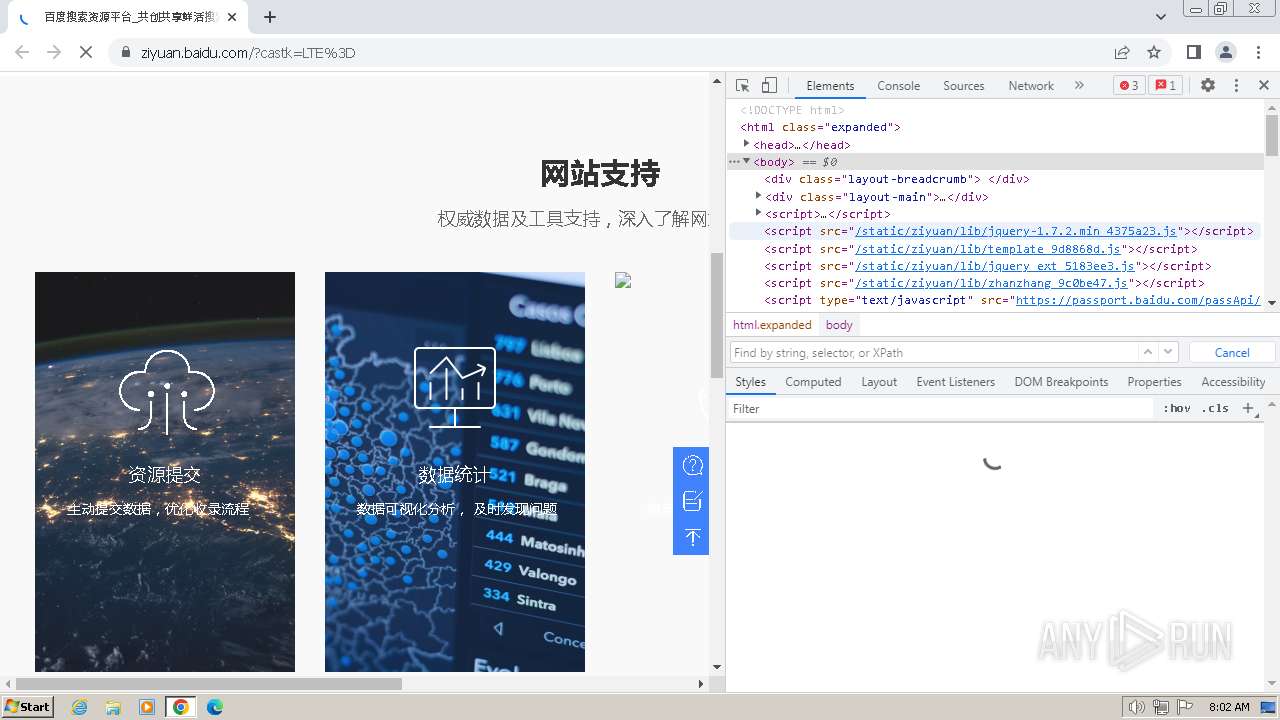The width and height of the screenshot is (1280, 720).
Task: Open the 数据统计 card
Action: pos(455,472)
